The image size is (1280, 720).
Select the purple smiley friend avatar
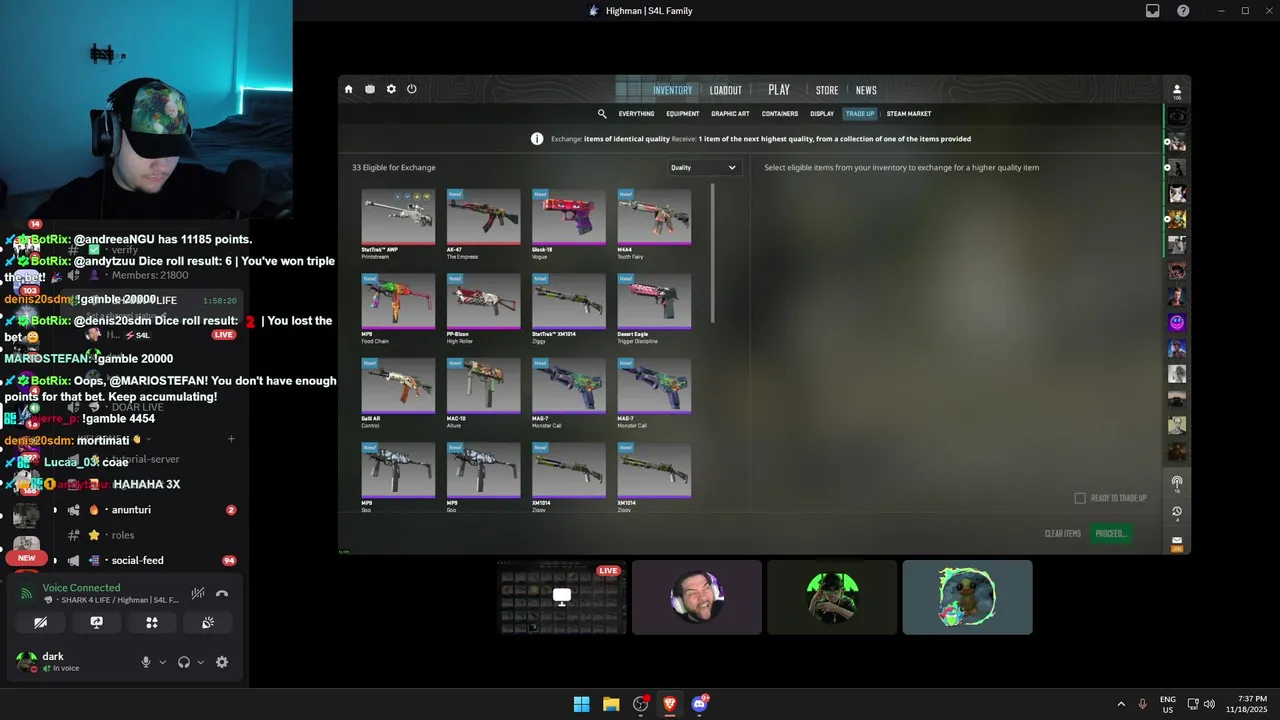[1177, 322]
